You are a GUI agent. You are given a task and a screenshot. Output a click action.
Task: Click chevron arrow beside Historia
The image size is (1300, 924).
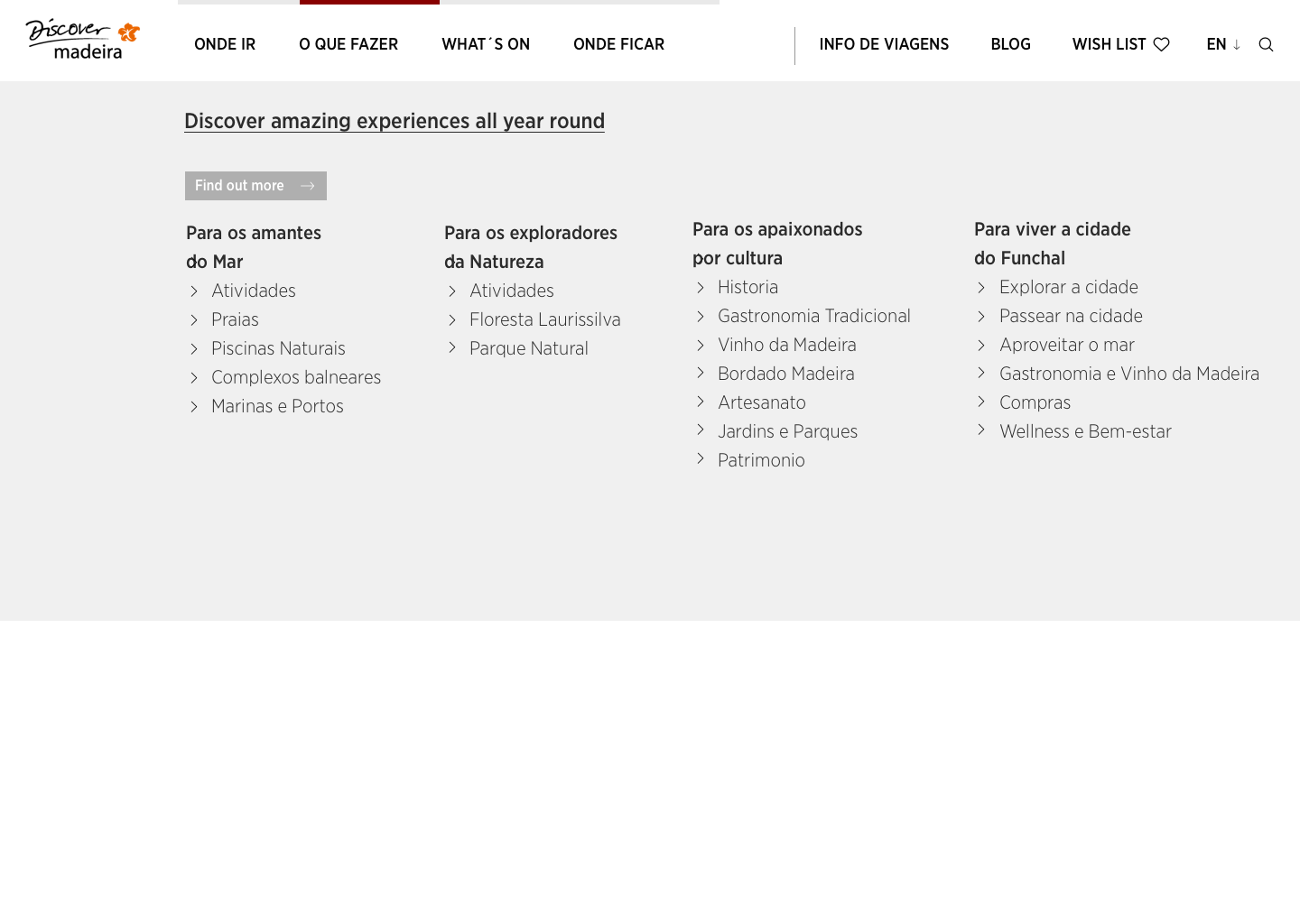[701, 287]
